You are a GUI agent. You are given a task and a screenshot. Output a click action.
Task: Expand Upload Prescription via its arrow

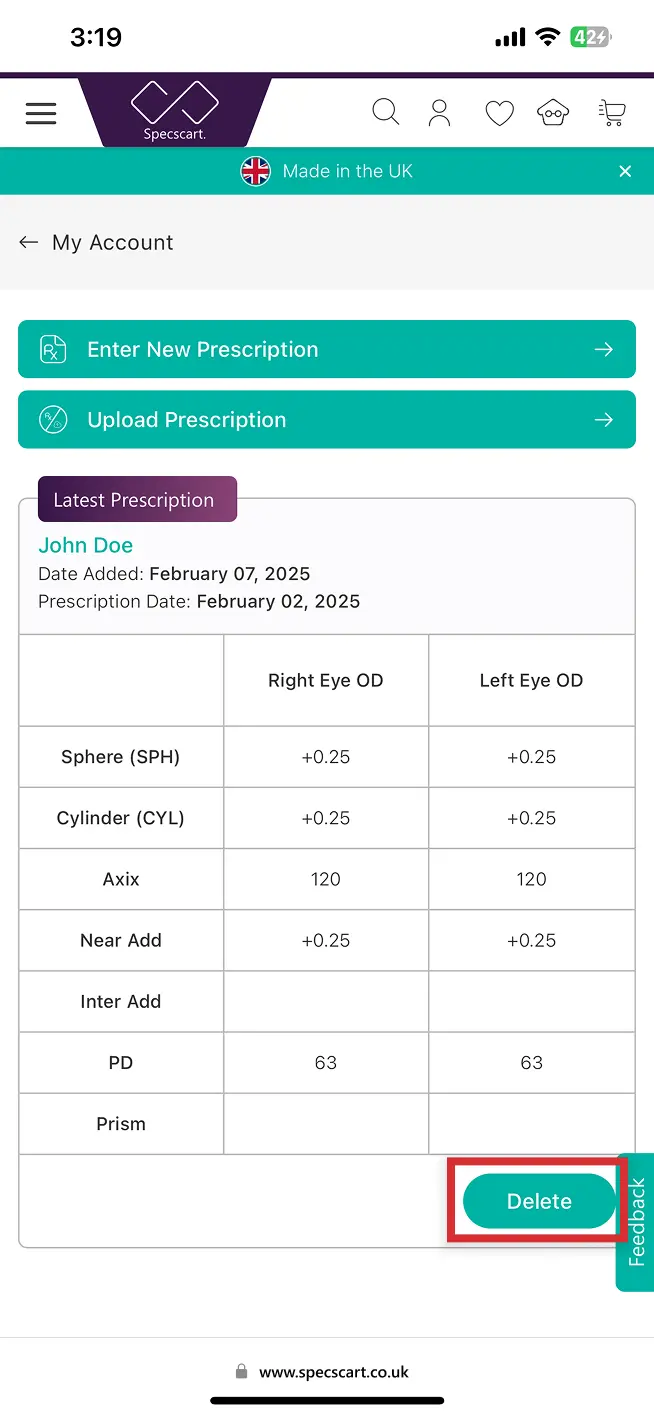click(x=604, y=419)
